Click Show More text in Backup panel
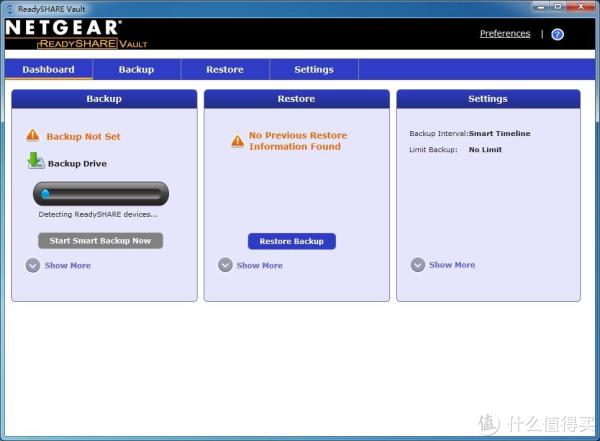The width and height of the screenshot is (600, 441). click(x=68, y=265)
